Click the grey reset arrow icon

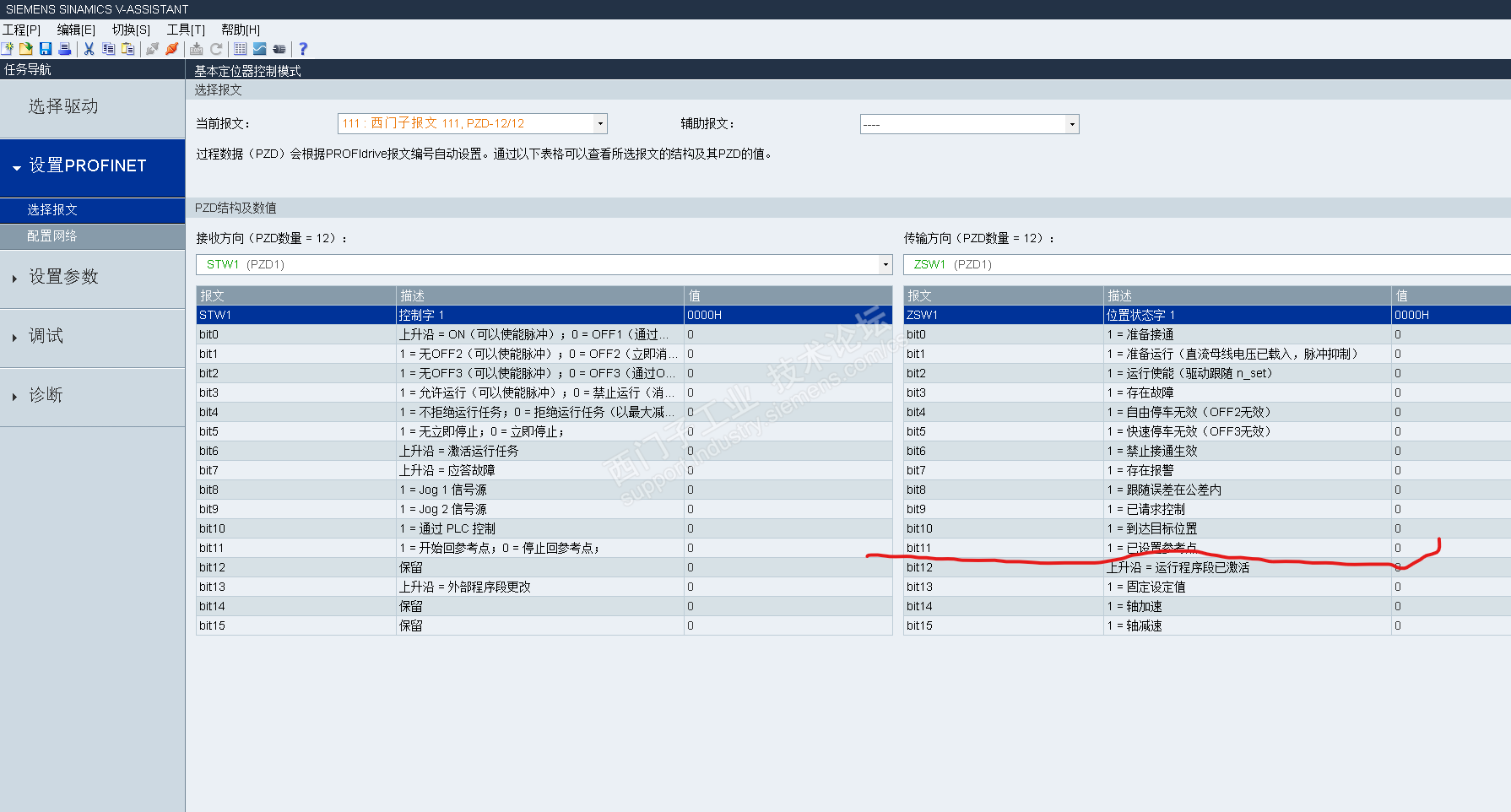pyautogui.click(x=216, y=49)
